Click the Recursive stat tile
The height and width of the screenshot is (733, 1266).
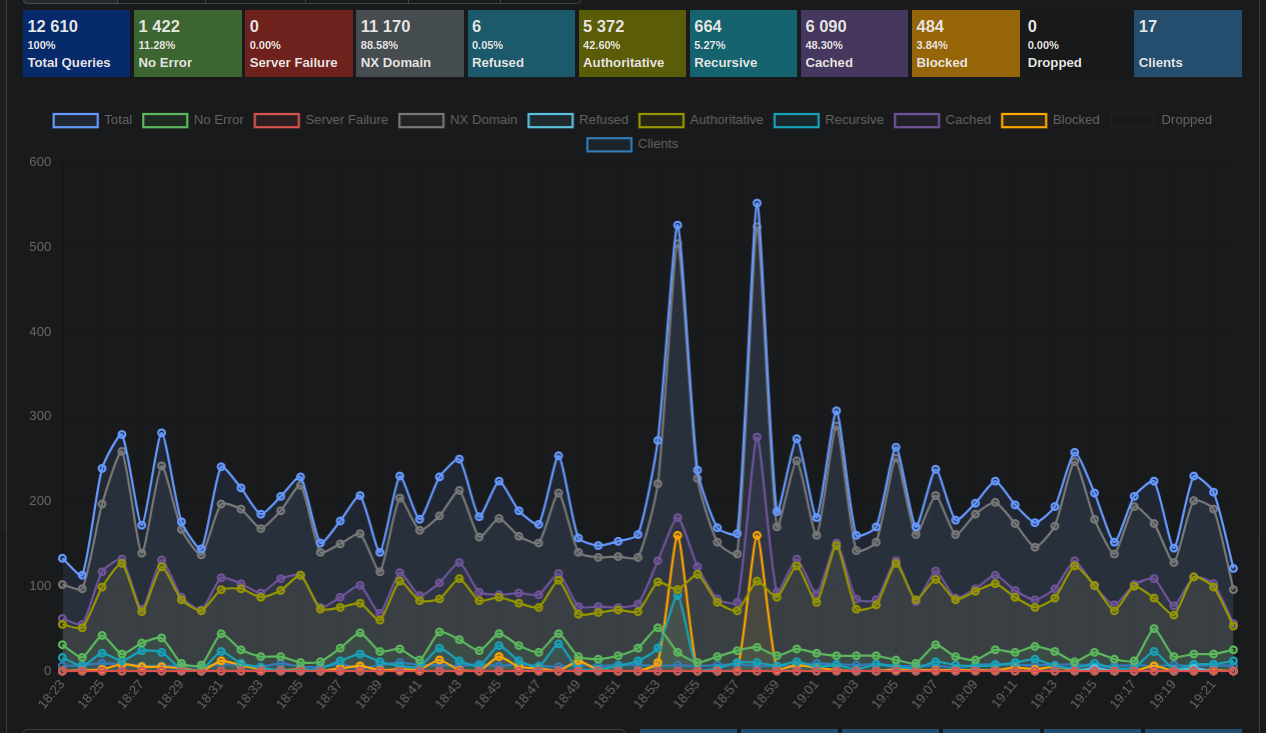(743, 44)
